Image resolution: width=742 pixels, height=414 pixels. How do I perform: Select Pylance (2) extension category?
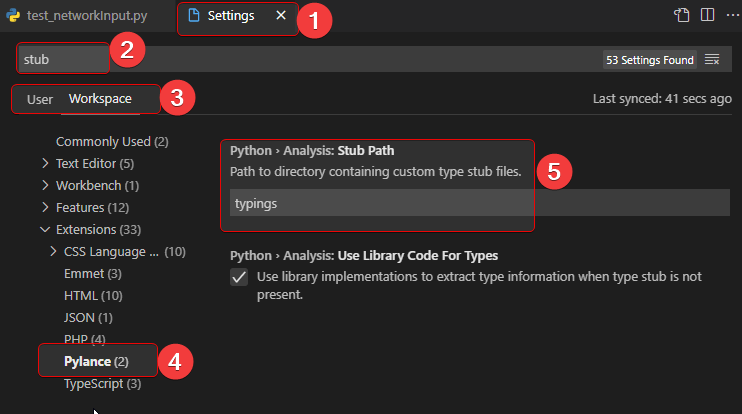(x=96, y=361)
